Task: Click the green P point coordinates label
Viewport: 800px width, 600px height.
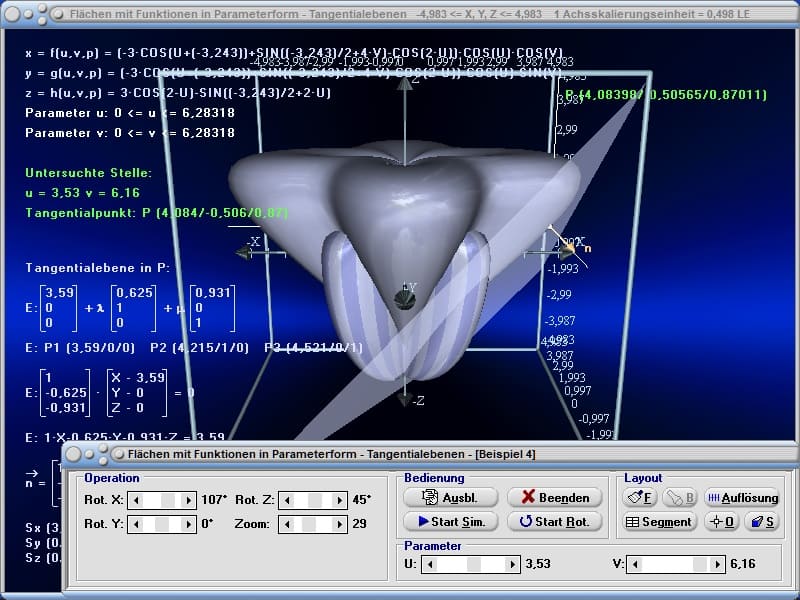Action: point(666,94)
